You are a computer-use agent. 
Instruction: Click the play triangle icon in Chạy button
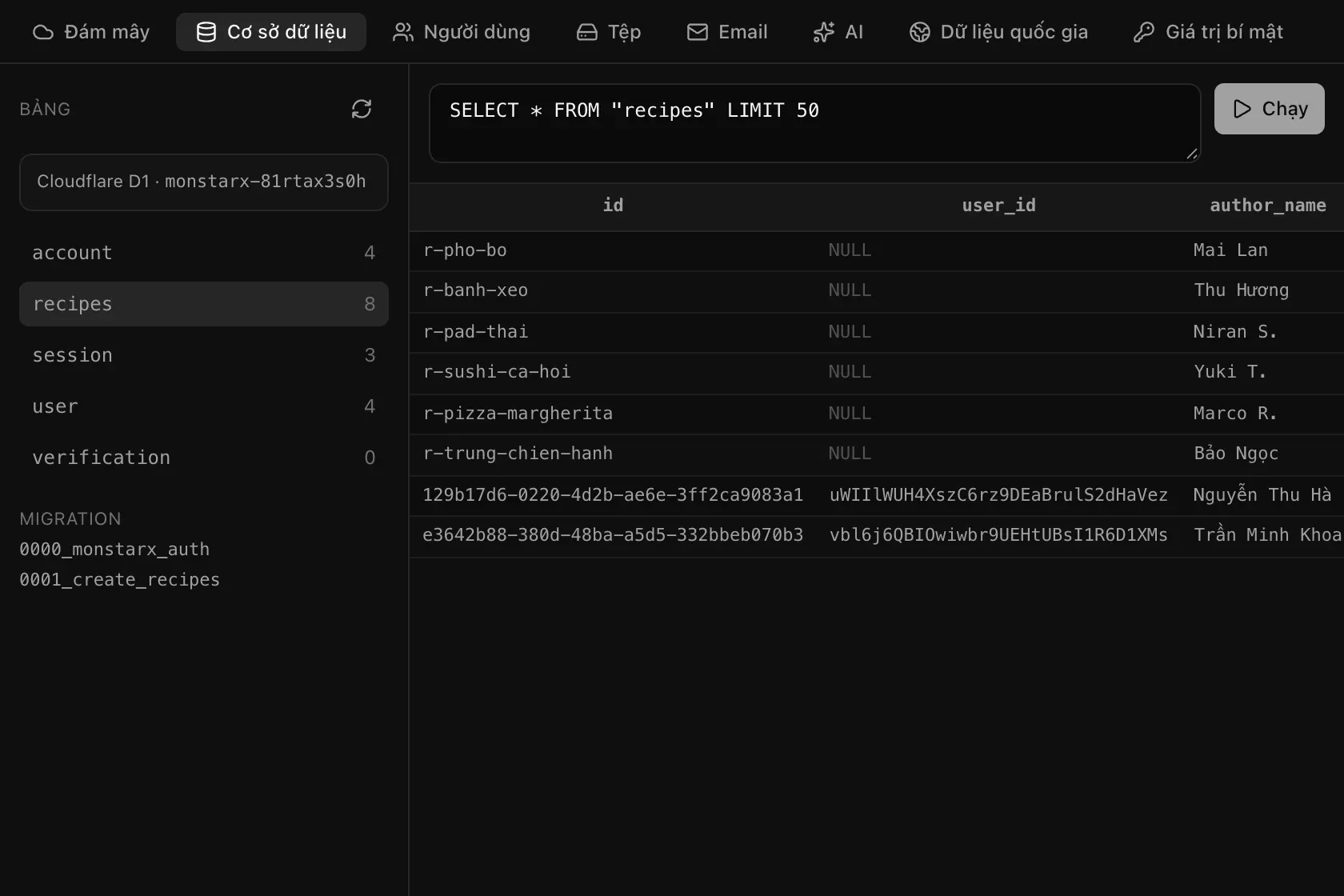pyautogui.click(x=1242, y=109)
